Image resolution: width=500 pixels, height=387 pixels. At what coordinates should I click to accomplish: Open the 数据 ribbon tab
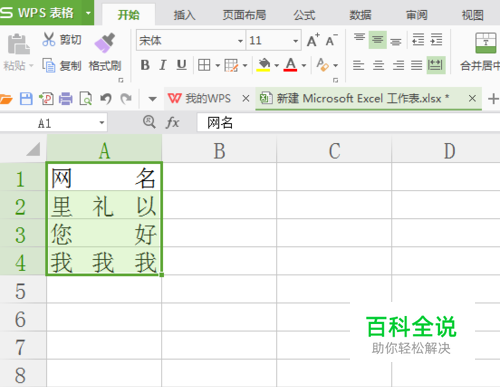point(360,15)
